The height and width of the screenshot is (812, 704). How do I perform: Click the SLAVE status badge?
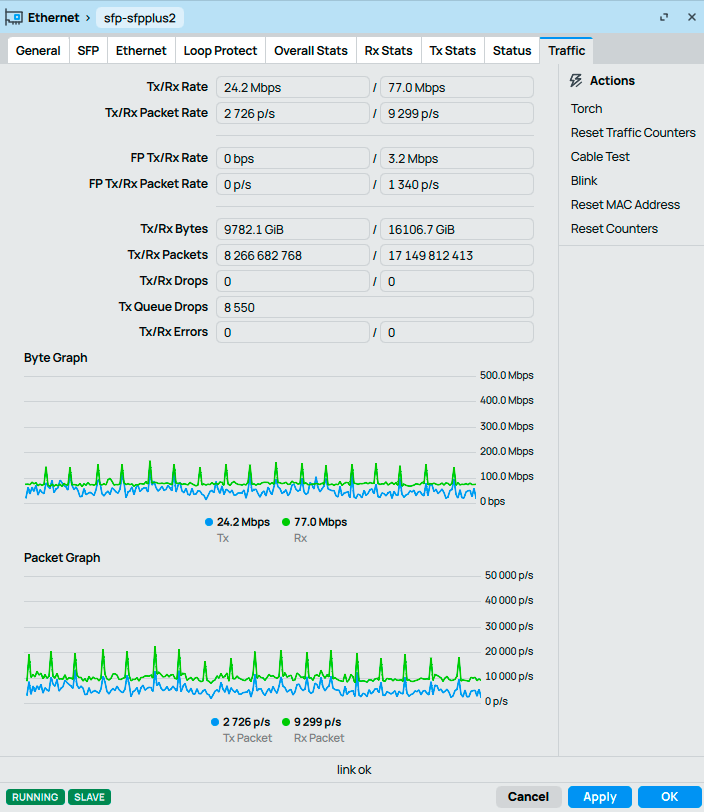(90, 797)
